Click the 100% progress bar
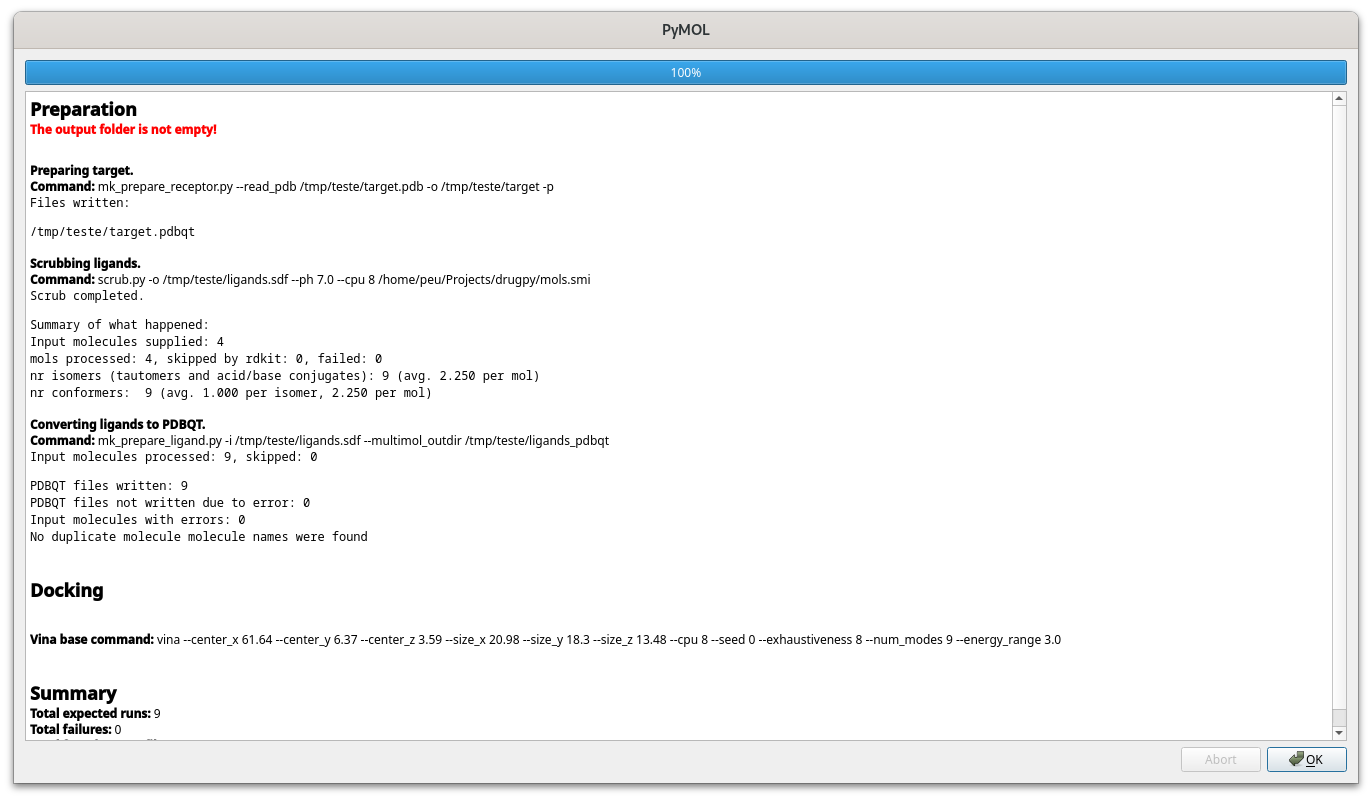The width and height of the screenshot is (1372, 800). coord(685,73)
